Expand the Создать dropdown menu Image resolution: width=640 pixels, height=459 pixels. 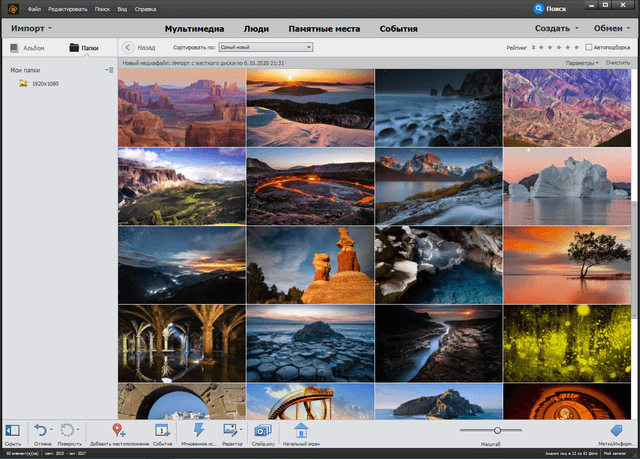tap(557, 28)
